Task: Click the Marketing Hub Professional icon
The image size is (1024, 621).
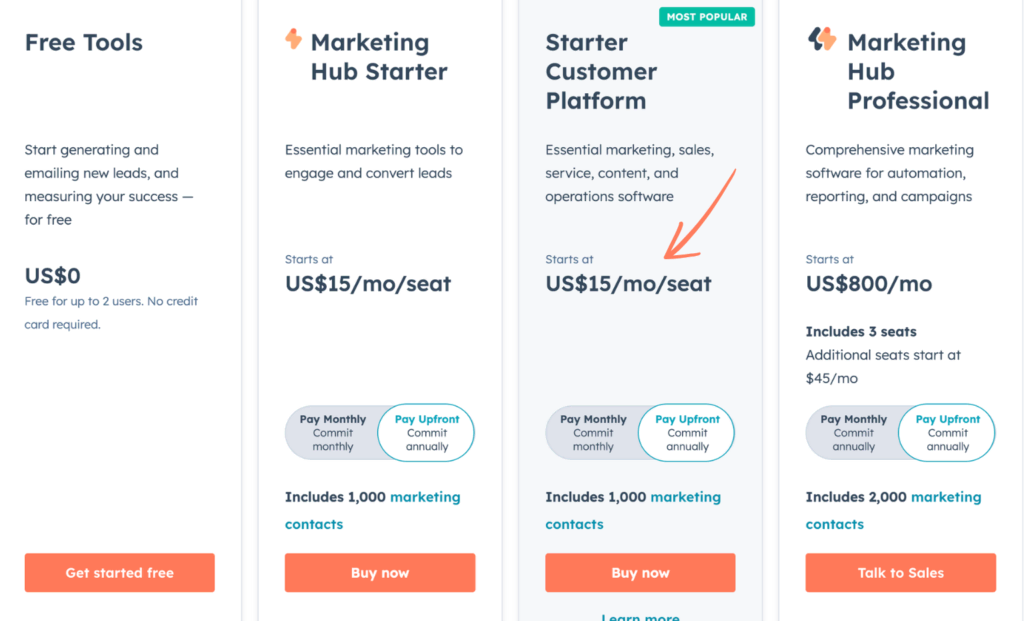Action: coord(822,39)
